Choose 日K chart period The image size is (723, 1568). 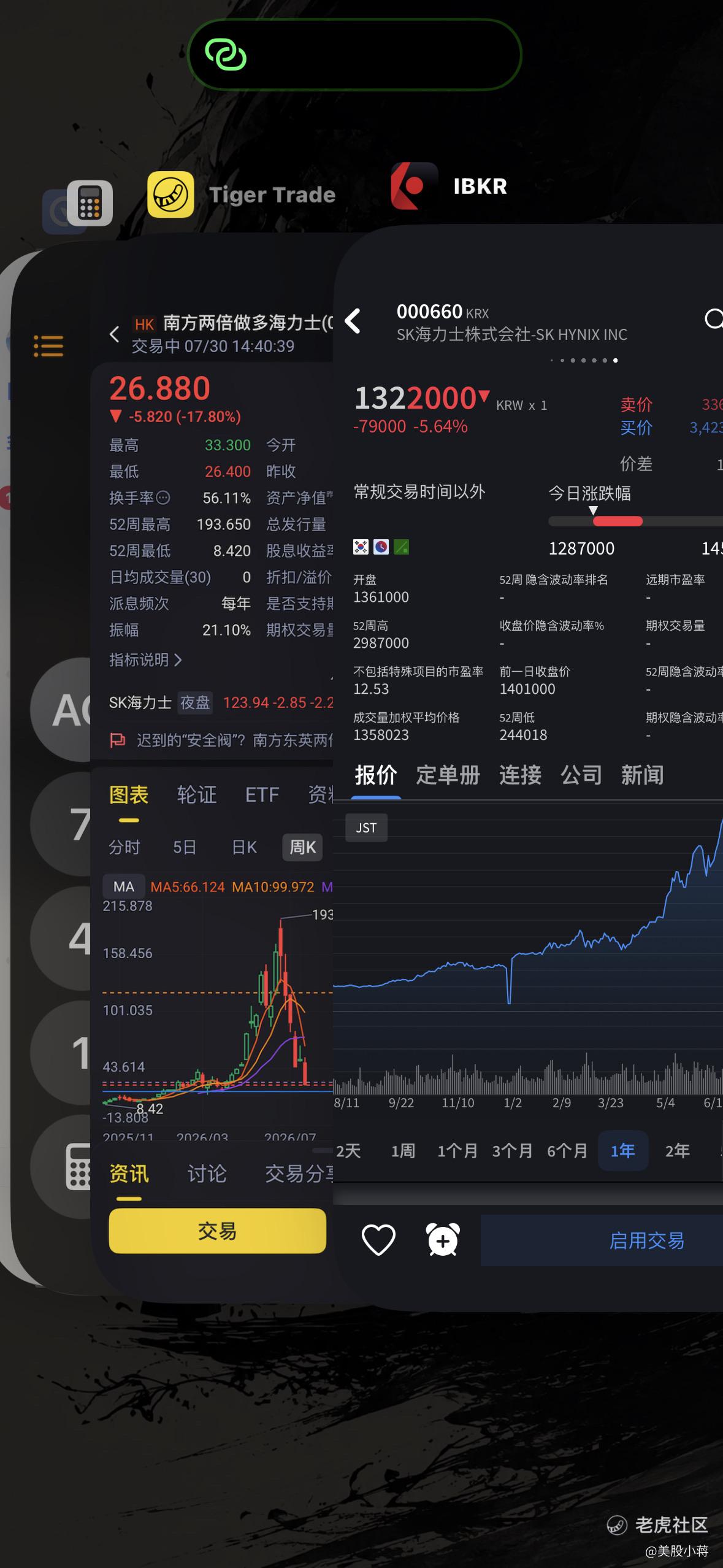tap(244, 847)
